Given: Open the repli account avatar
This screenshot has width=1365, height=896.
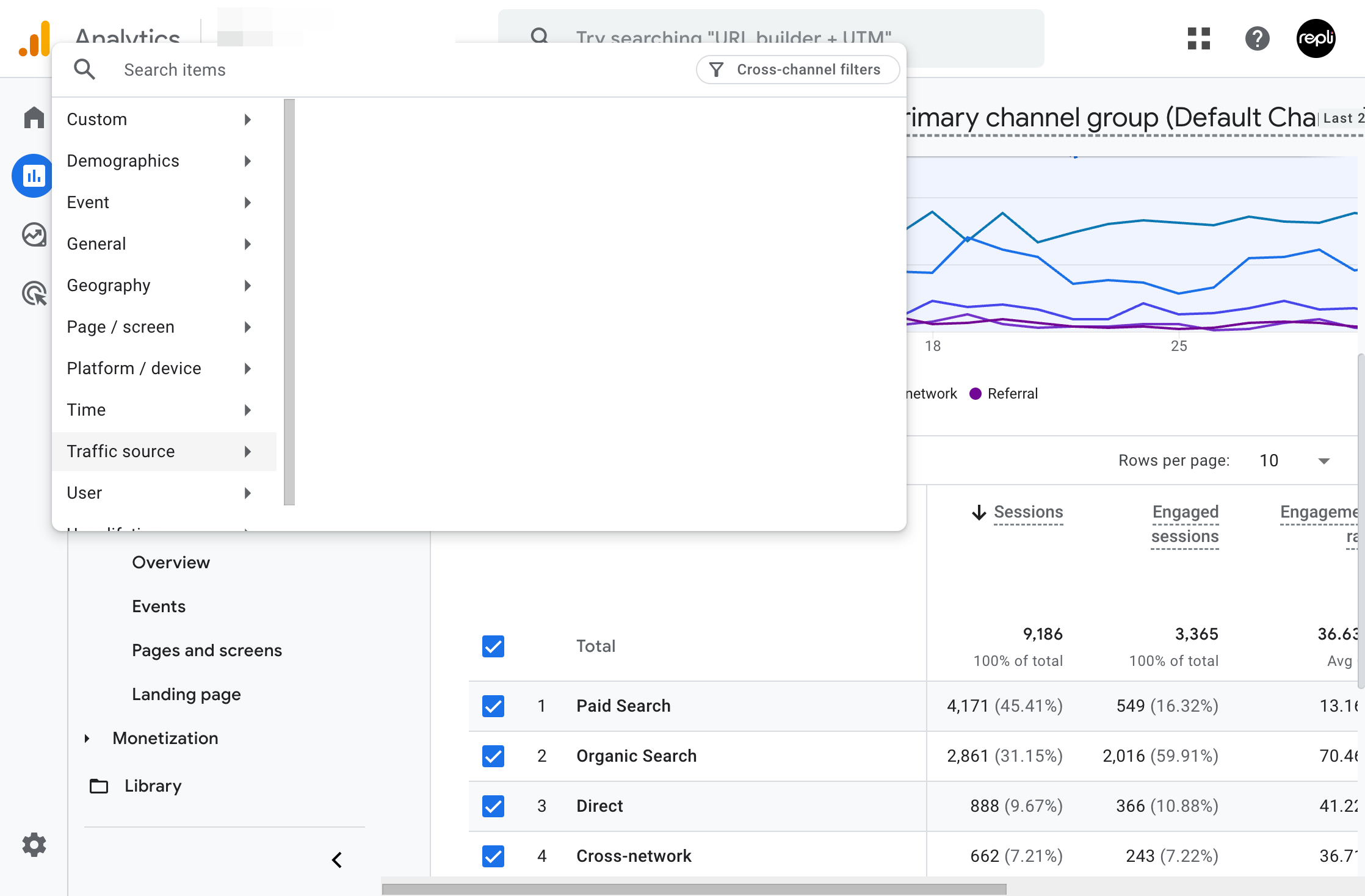Looking at the screenshot, I should (1316, 38).
